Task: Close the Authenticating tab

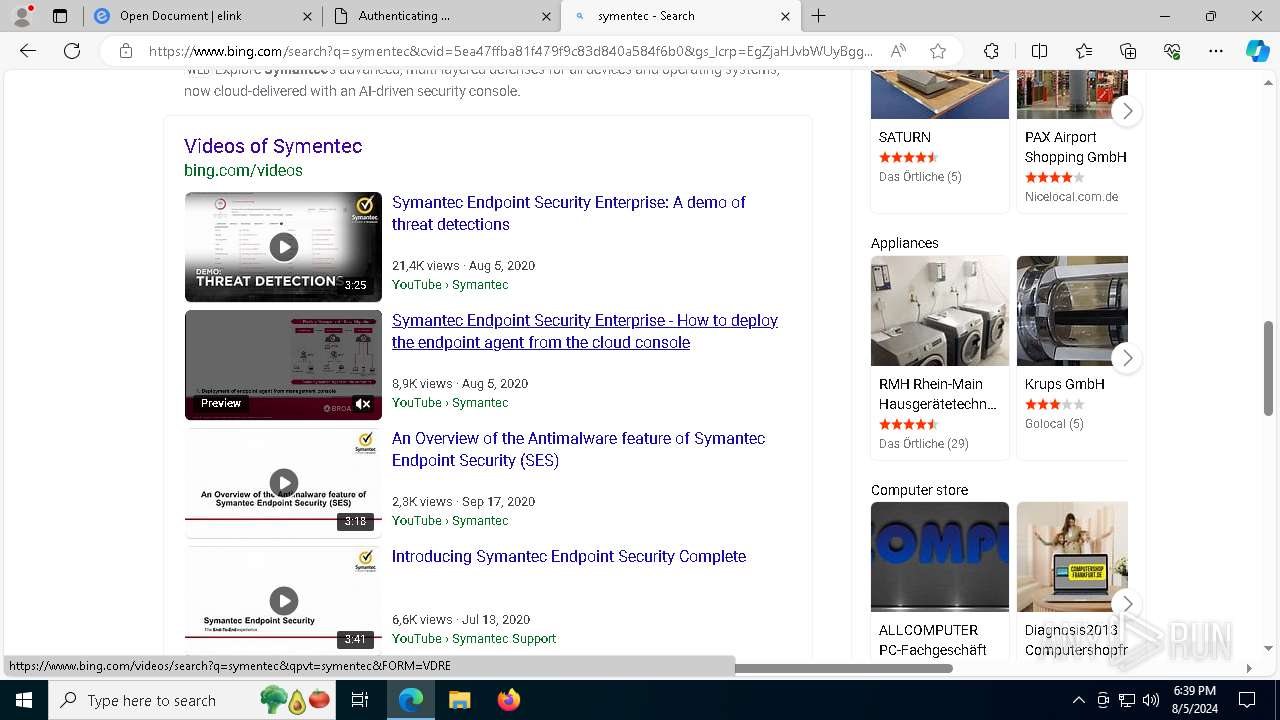Action: [x=546, y=16]
